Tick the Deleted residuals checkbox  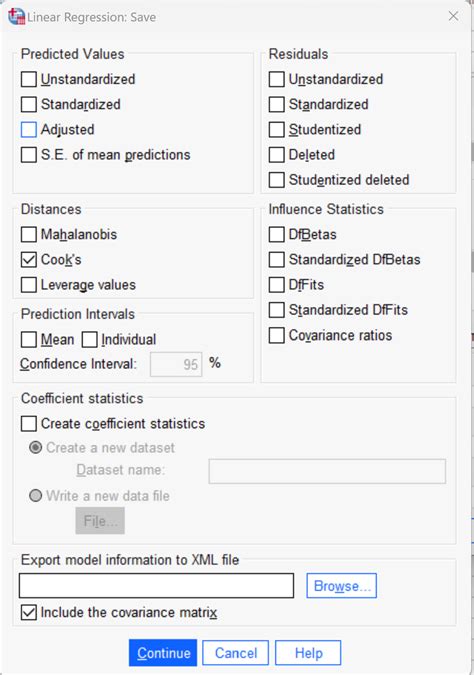pyautogui.click(x=276, y=155)
